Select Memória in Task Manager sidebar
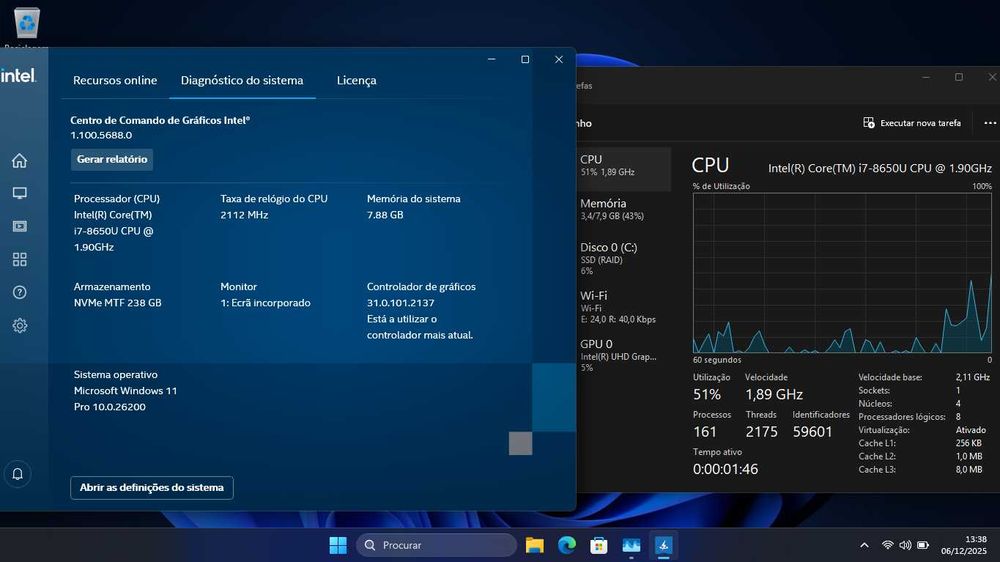The image size is (1000, 562). click(623, 209)
